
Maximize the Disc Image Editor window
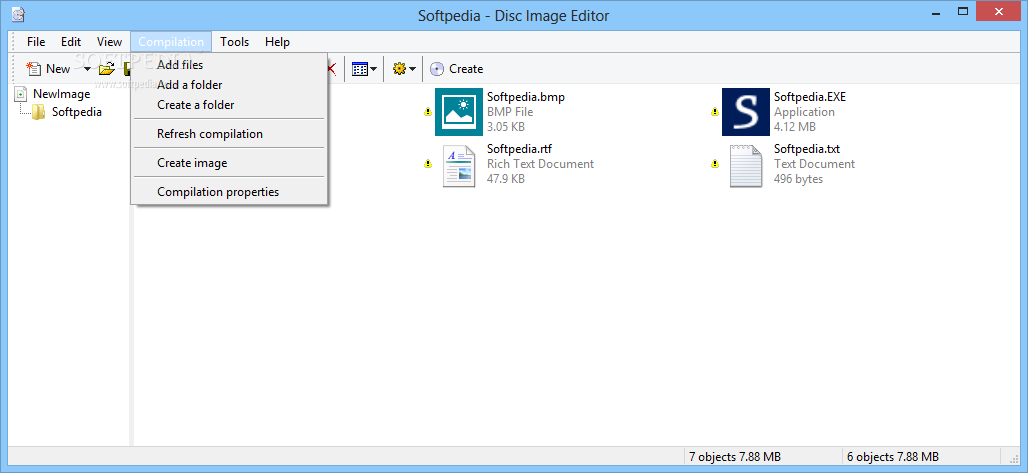[x=963, y=10]
